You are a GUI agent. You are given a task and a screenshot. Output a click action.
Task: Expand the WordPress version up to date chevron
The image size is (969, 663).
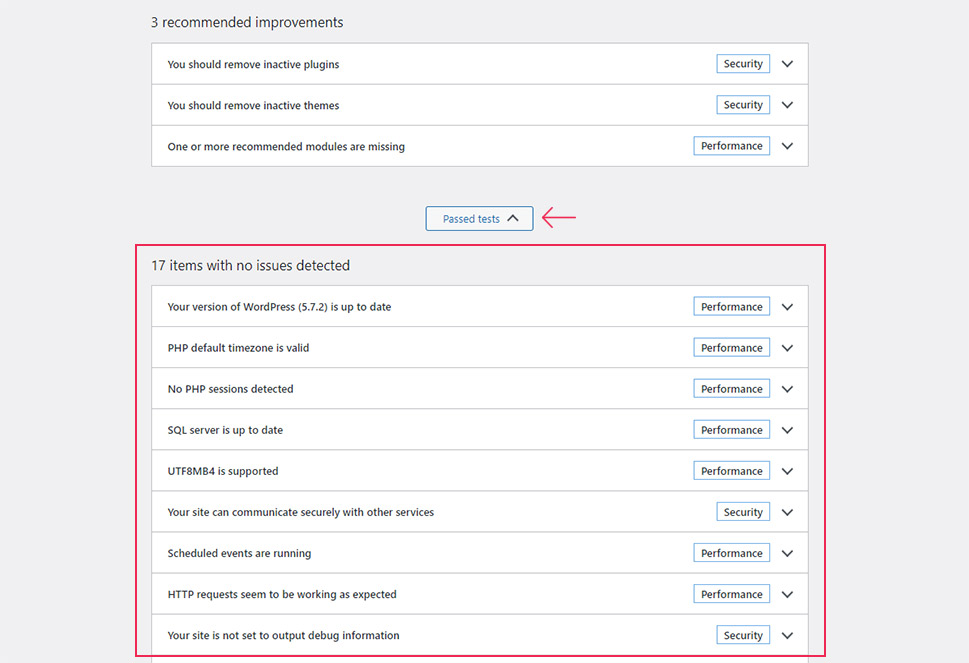787,307
